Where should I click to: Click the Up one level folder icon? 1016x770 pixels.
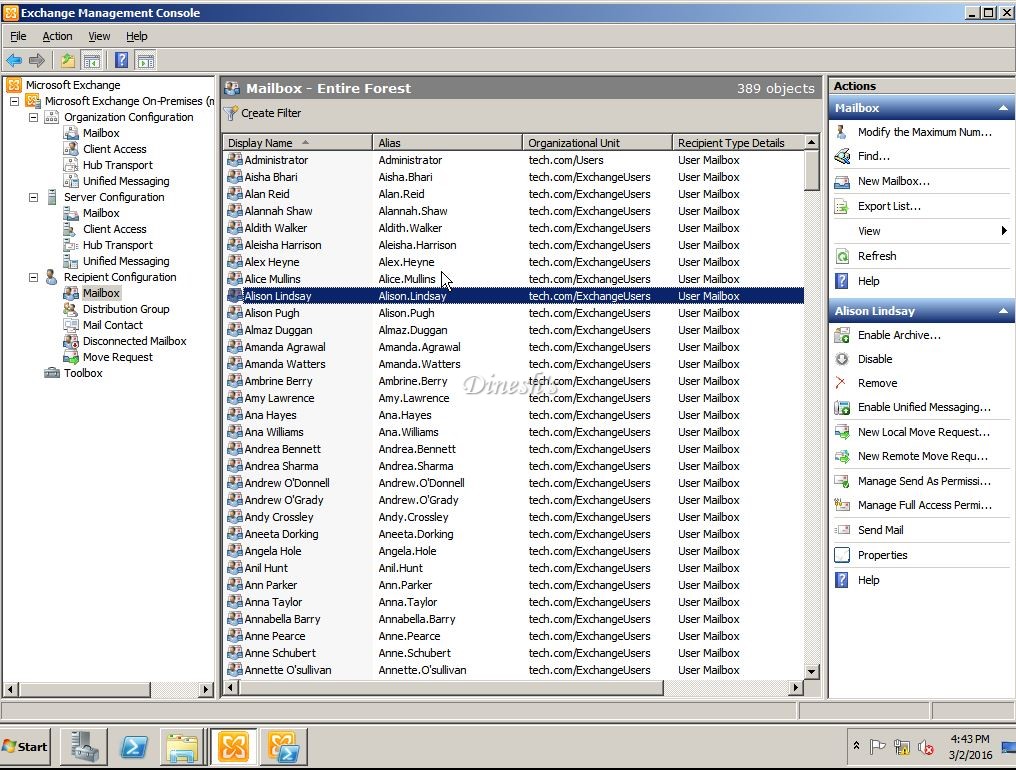pyautogui.click(x=67, y=61)
